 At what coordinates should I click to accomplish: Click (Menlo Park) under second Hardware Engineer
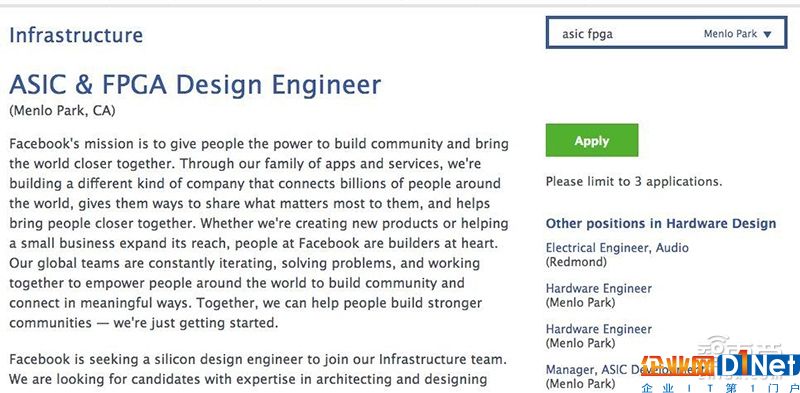[x=580, y=343]
